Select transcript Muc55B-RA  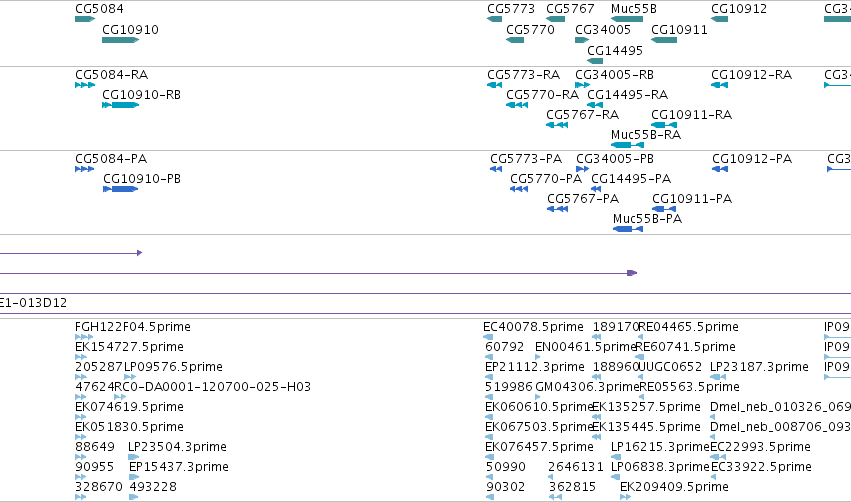pyautogui.click(x=627, y=145)
